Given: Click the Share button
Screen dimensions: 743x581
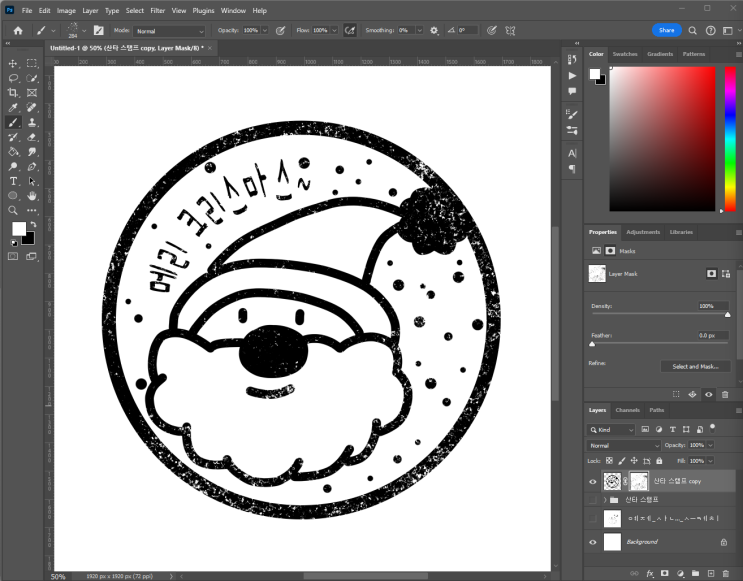Looking at the screenshot, I should click(666, 31).
